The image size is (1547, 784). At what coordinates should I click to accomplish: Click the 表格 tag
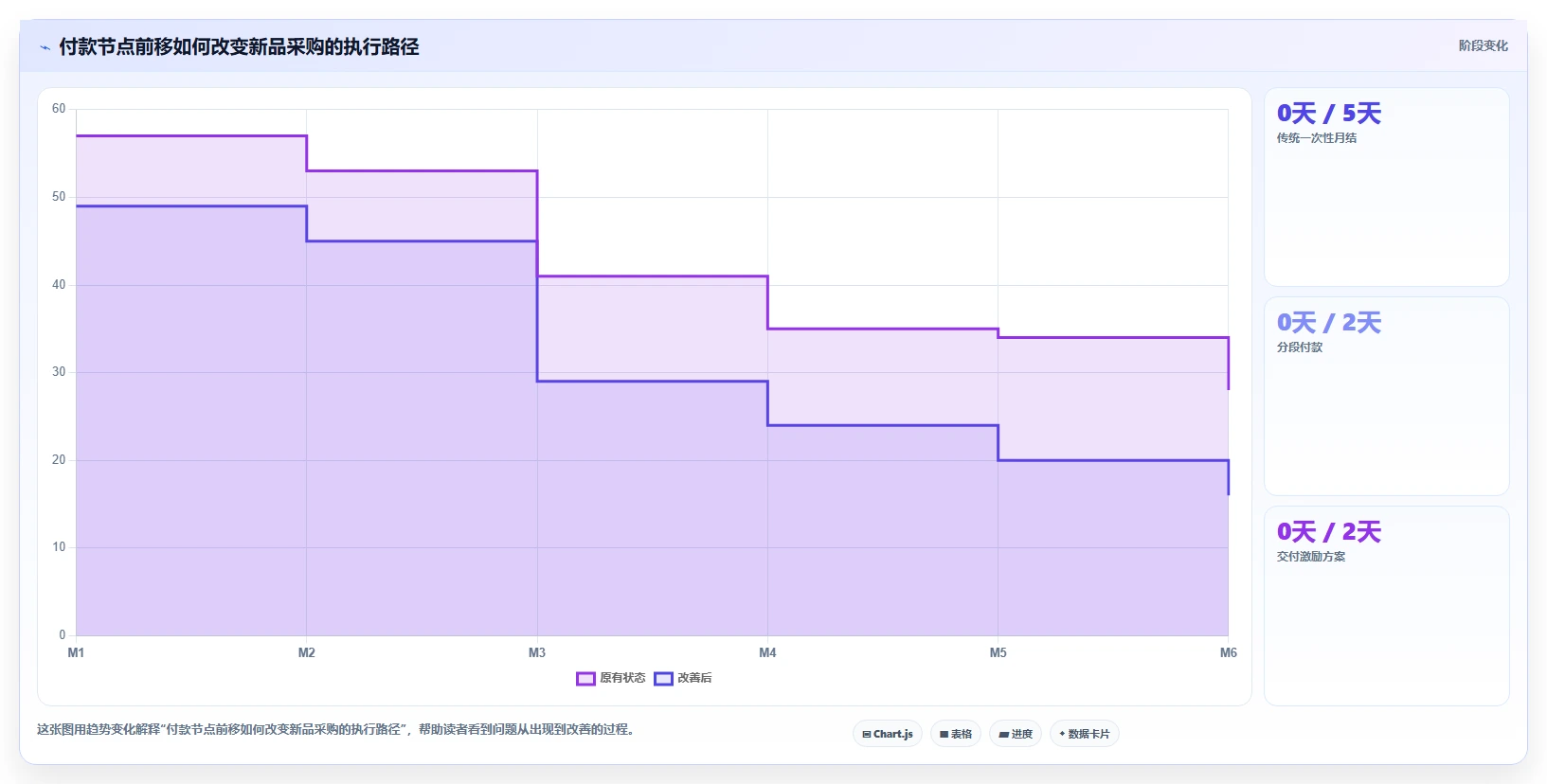[956, 734]
